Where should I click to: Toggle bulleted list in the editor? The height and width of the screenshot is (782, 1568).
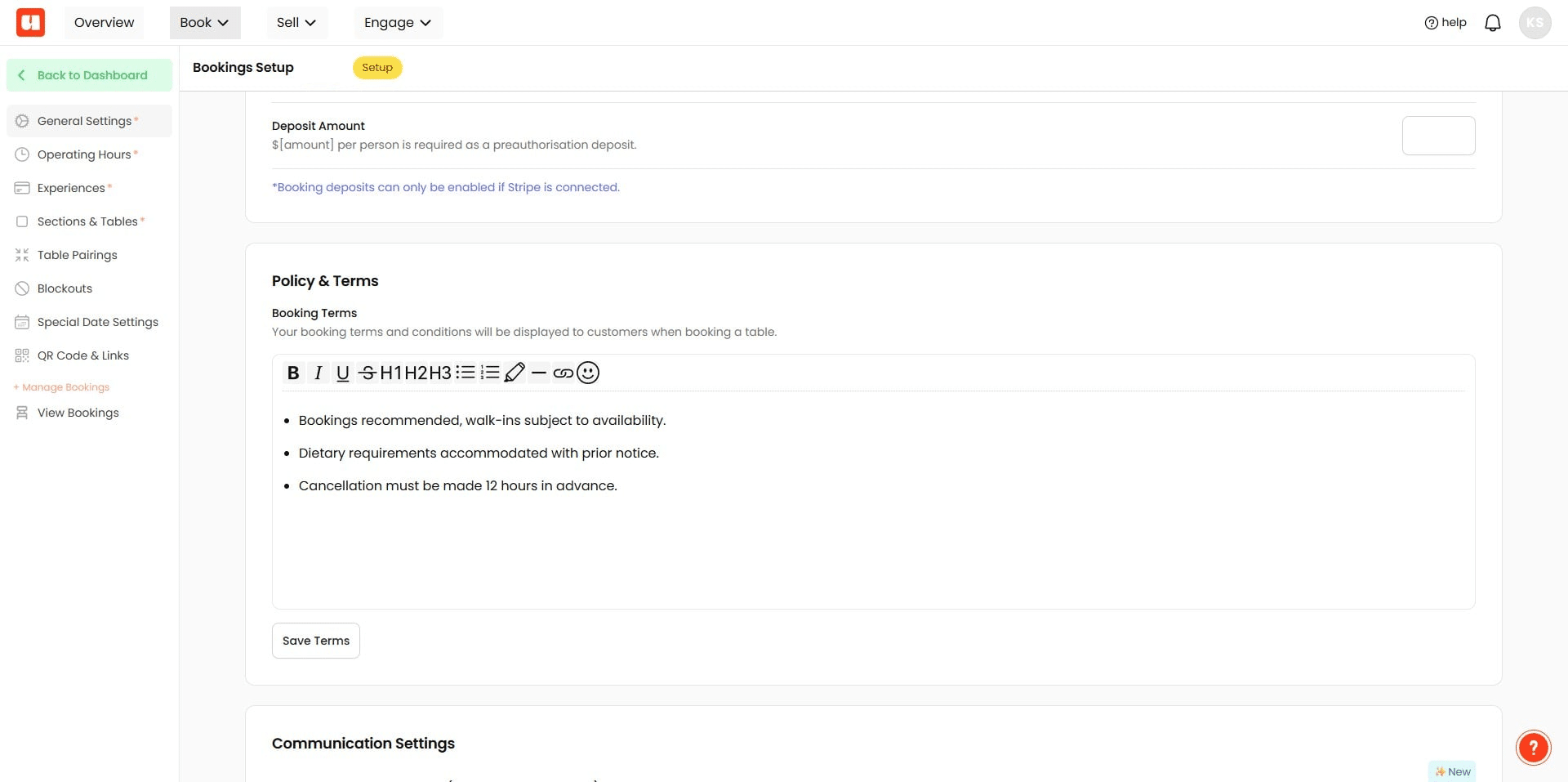[x=465, y=373]
